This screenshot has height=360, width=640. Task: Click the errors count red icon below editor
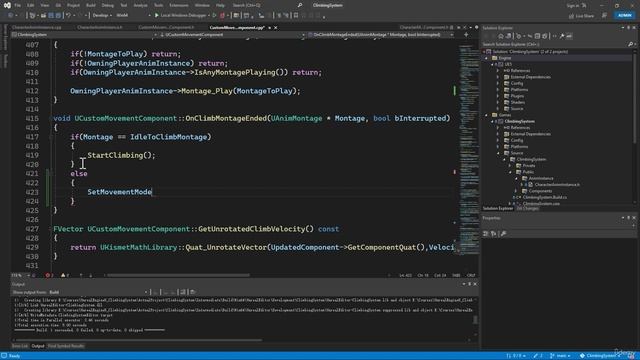point(48,276)
